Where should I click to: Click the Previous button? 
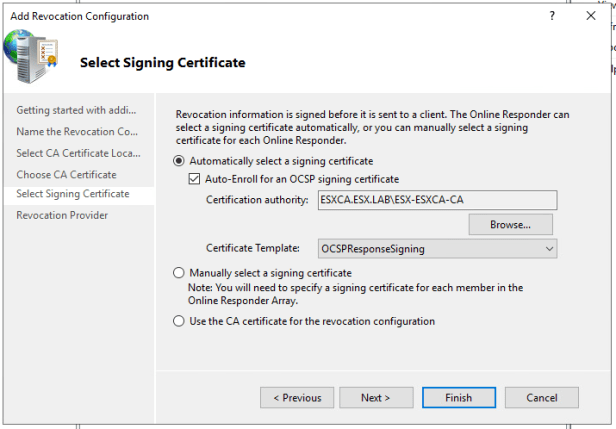click(297, 398)
